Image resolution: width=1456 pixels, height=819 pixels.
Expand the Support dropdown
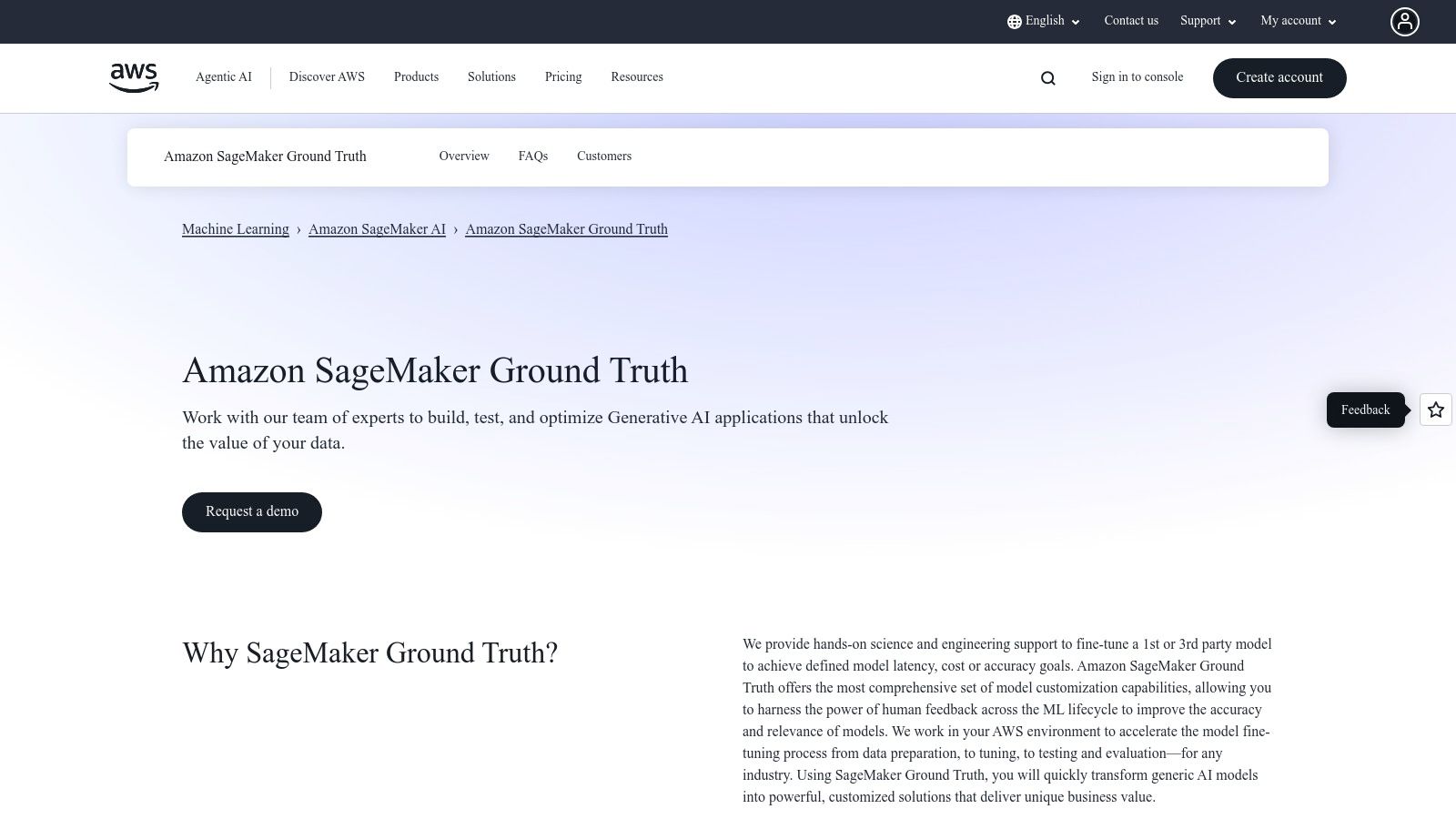[1208, 21]
